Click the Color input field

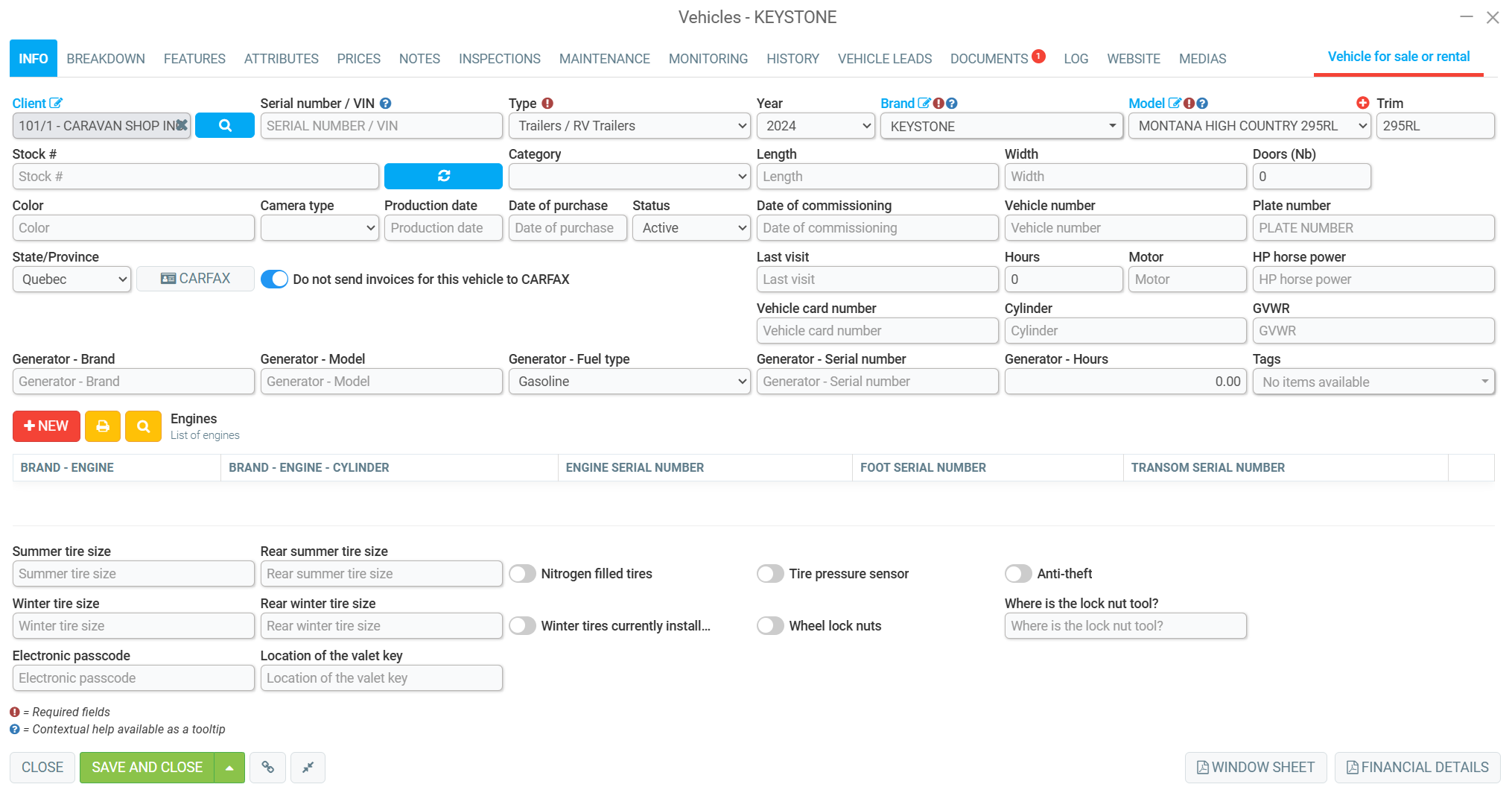(x=133, y=228)
